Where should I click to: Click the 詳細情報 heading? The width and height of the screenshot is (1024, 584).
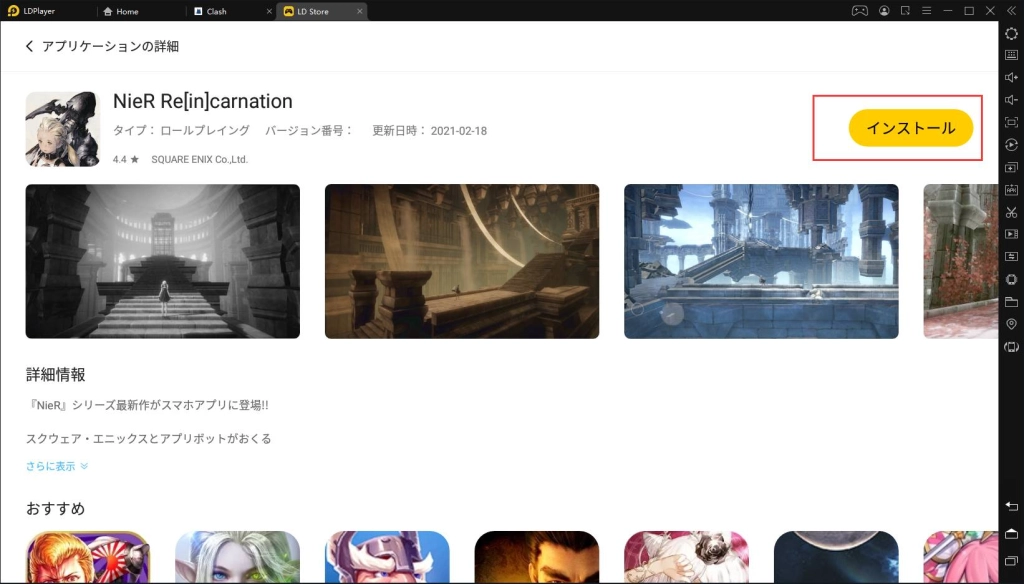point(56,374)
